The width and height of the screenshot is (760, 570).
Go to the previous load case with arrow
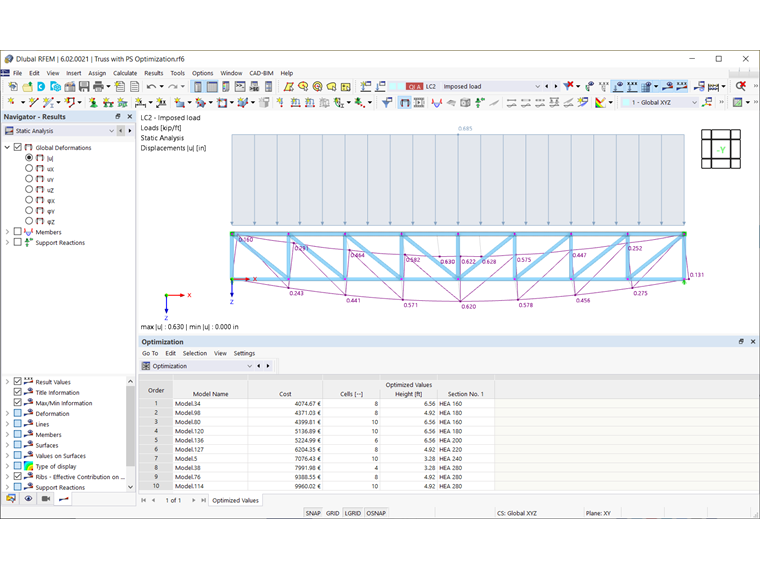pyautogui.click(x=547, y=86)
